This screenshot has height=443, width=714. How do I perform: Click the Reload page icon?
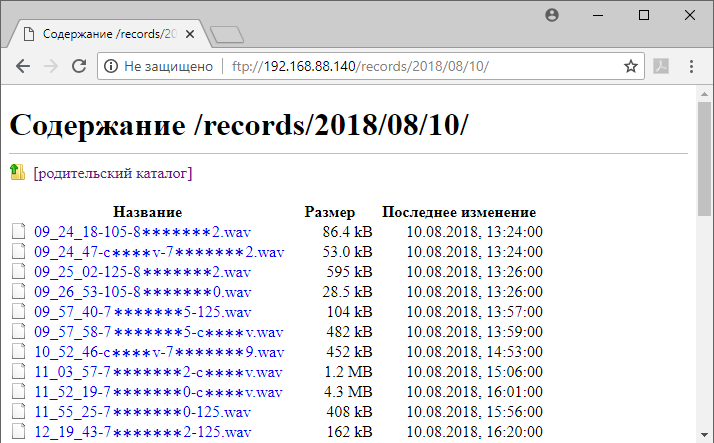pyautogui.click(x=79, y=67)
